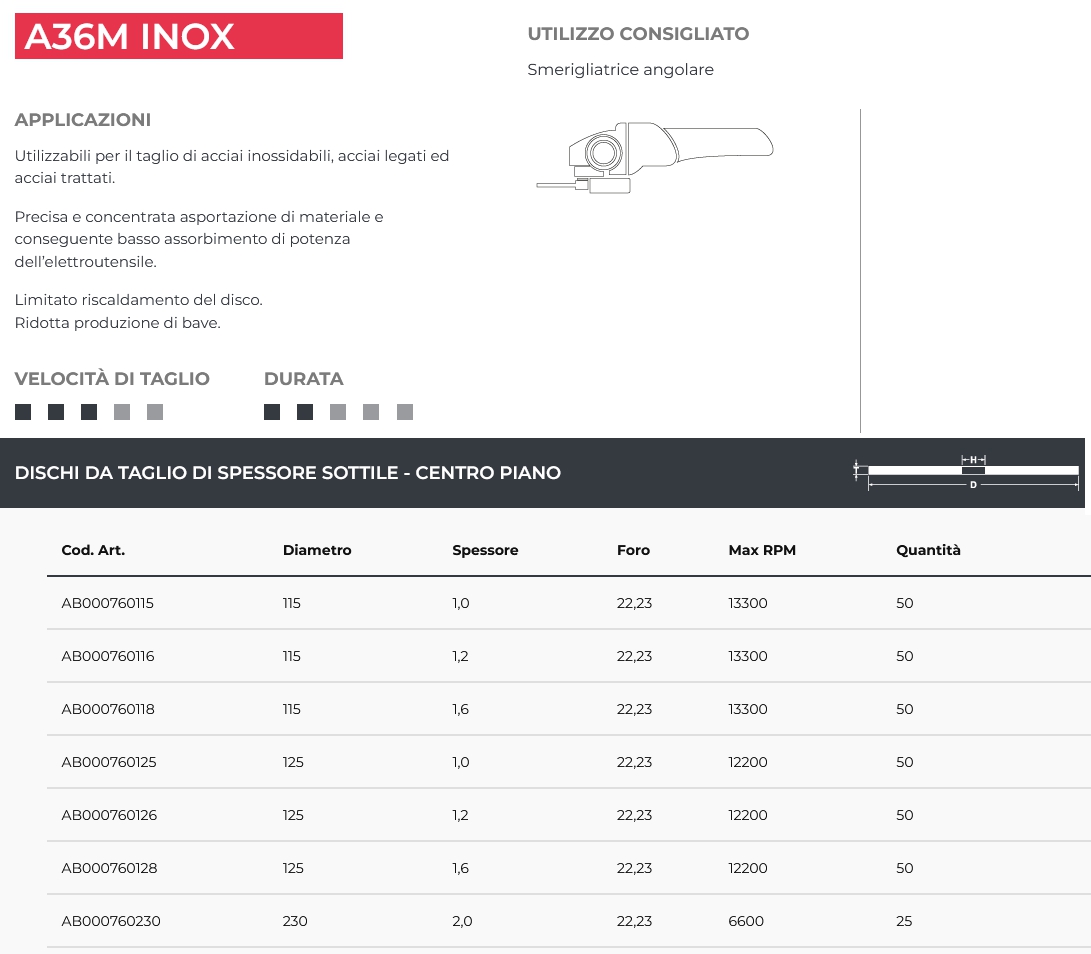1091x954 pixels.
Task: Click the 6600 Max RPM value
Action: point(746,921)
